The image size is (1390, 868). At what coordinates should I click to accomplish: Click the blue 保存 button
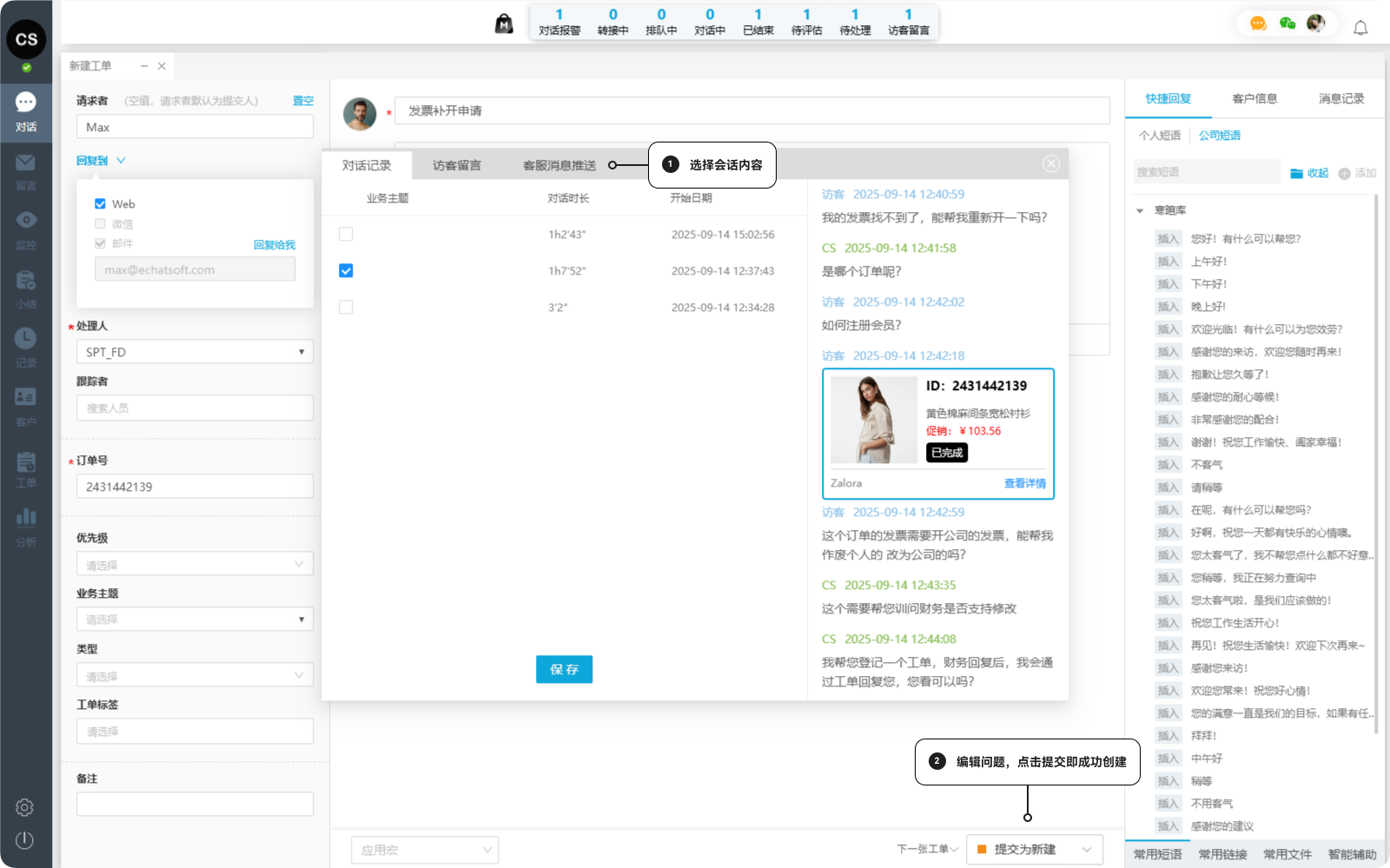click(564, 669)
